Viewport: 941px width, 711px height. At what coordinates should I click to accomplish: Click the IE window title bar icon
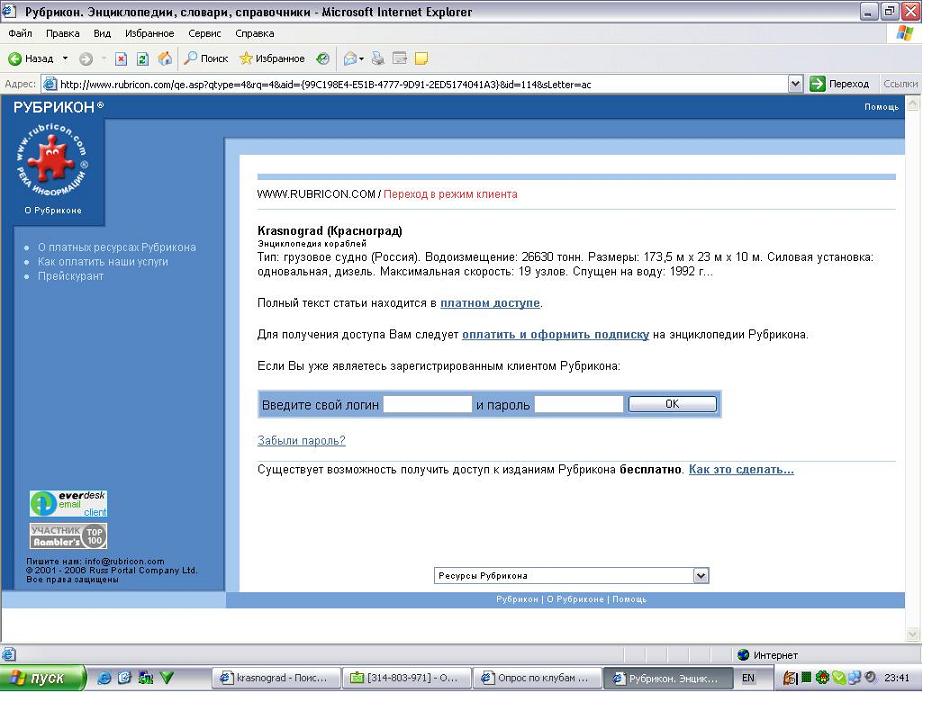(10, 11)
